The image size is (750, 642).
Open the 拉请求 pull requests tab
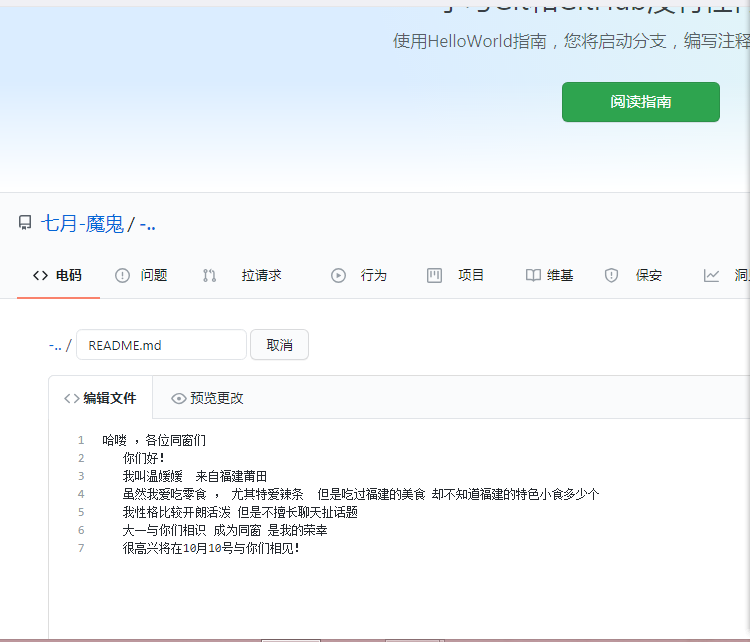(243, 275)
